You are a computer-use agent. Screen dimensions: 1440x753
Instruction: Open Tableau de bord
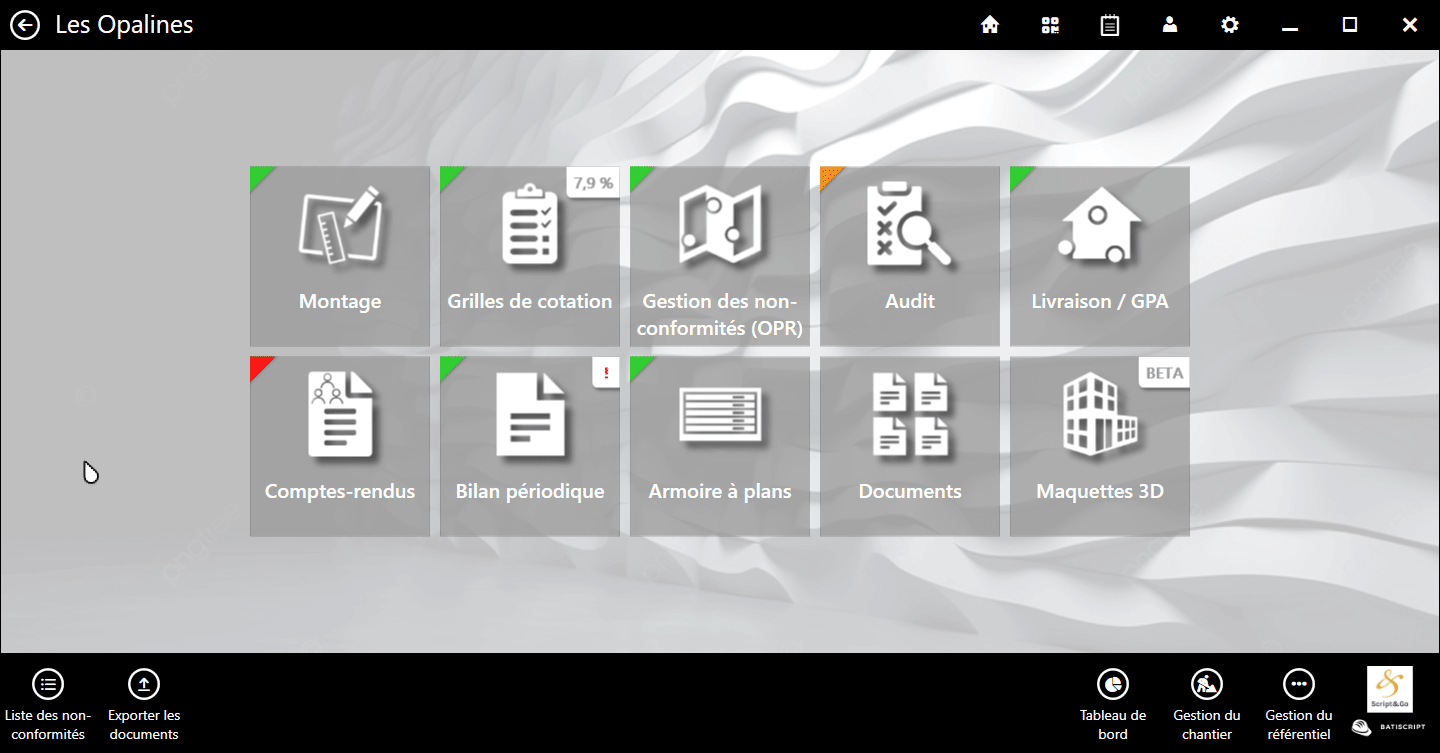click(1113, 705)
